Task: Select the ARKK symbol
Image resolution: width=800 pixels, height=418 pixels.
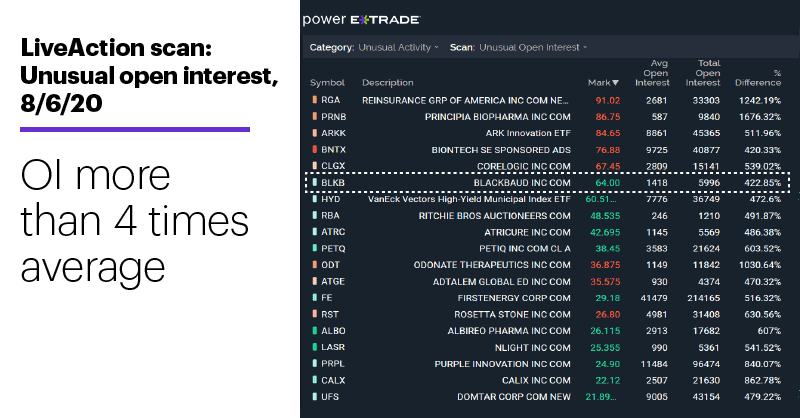Action: (x=333, y=133)
